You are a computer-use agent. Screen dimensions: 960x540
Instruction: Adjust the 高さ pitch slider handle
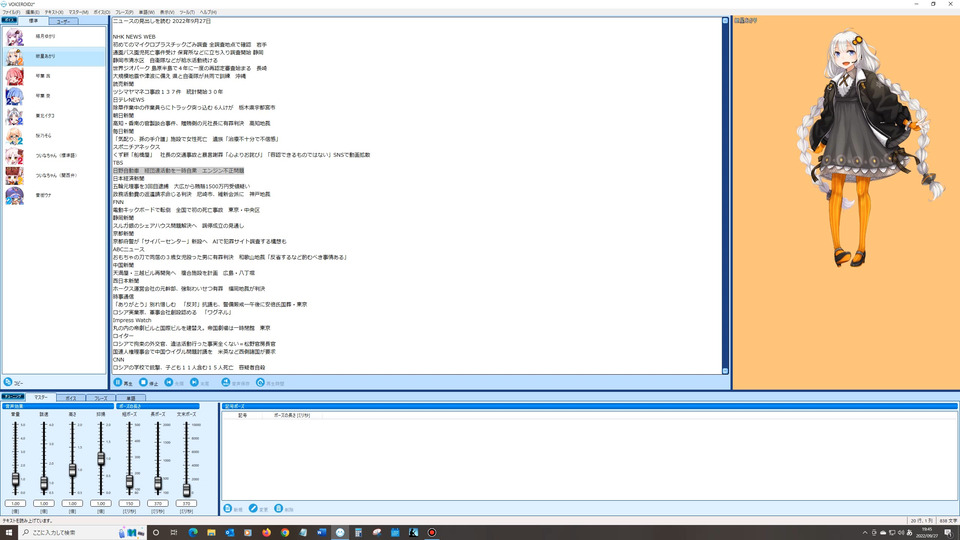click(72, 470)
